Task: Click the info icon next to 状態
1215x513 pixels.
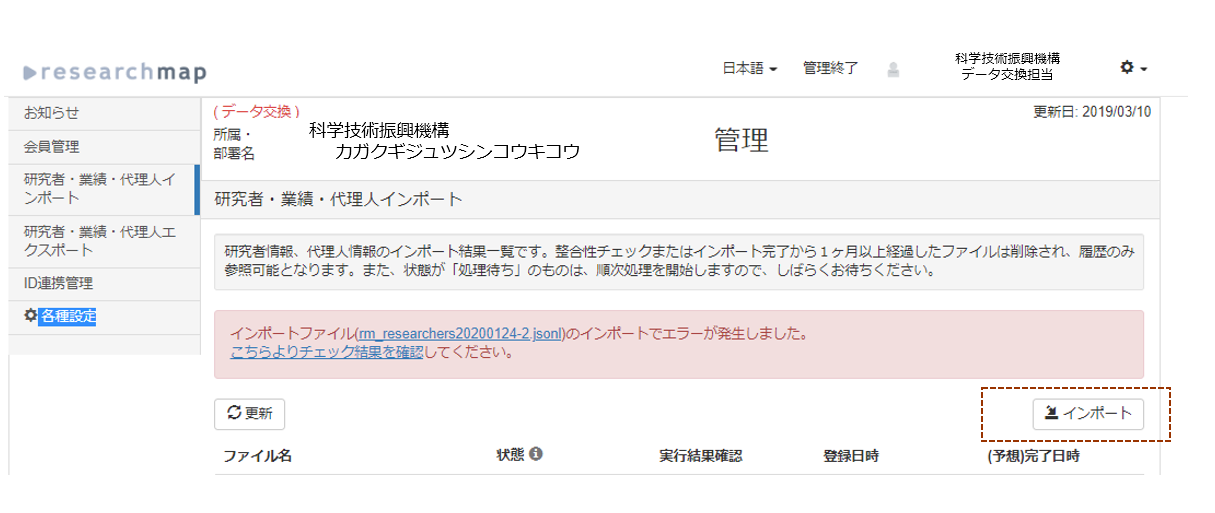Action: coord(536,454)
